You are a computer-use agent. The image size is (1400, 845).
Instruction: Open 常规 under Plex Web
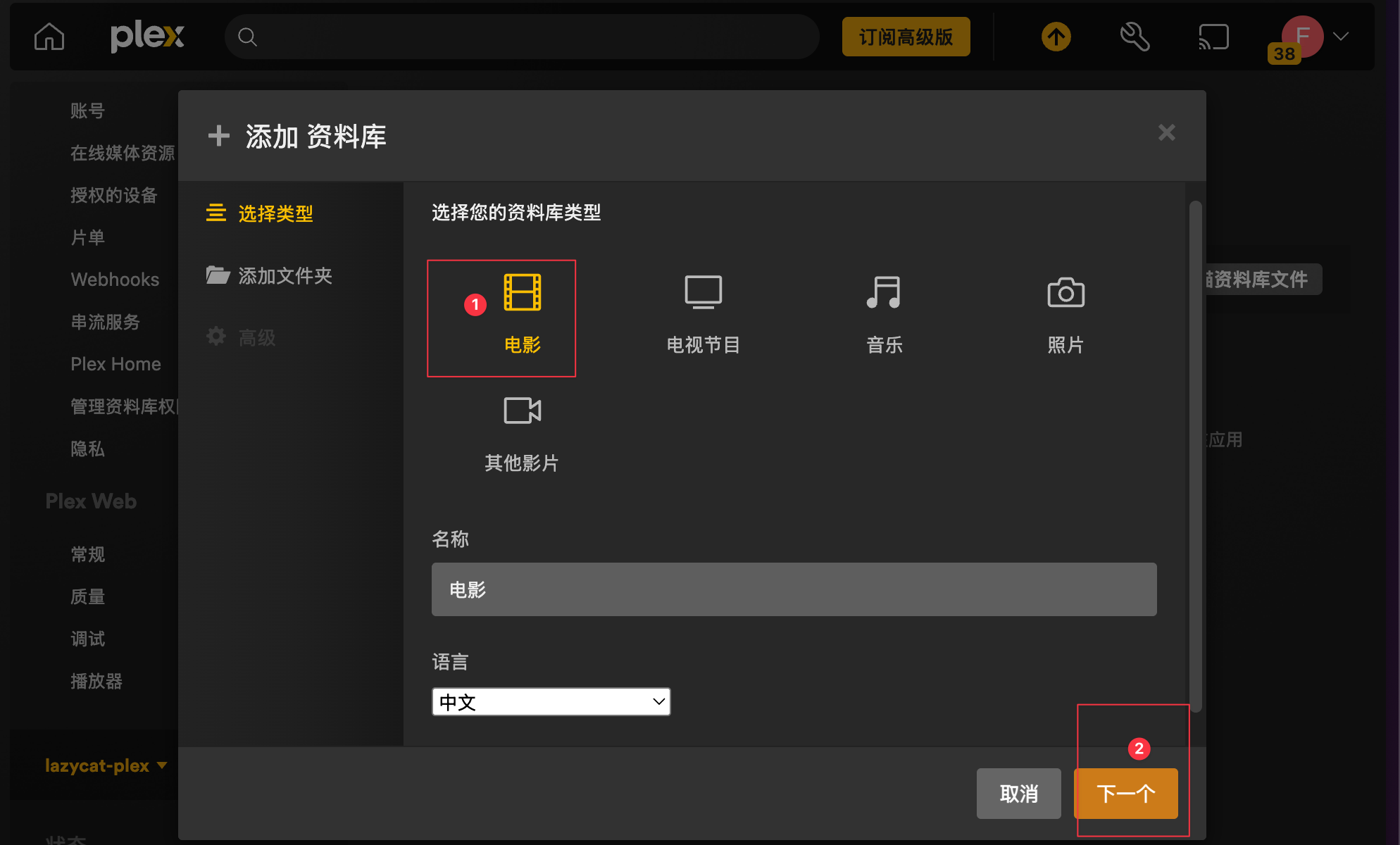pyautogui.click(x=88, y=554)
